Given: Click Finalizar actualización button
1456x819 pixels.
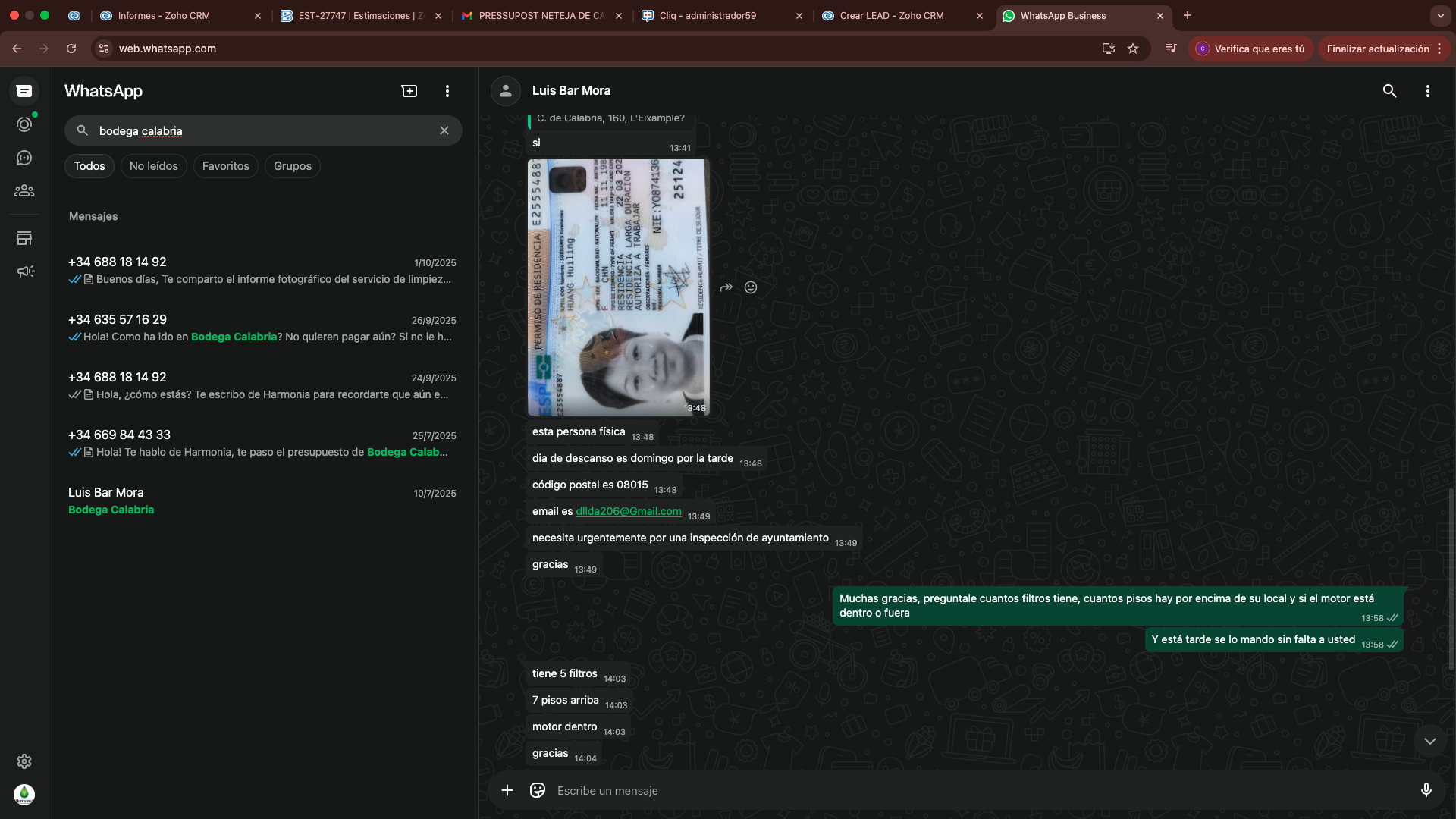Looking at the screenshot, I should tap(1377, 49).
